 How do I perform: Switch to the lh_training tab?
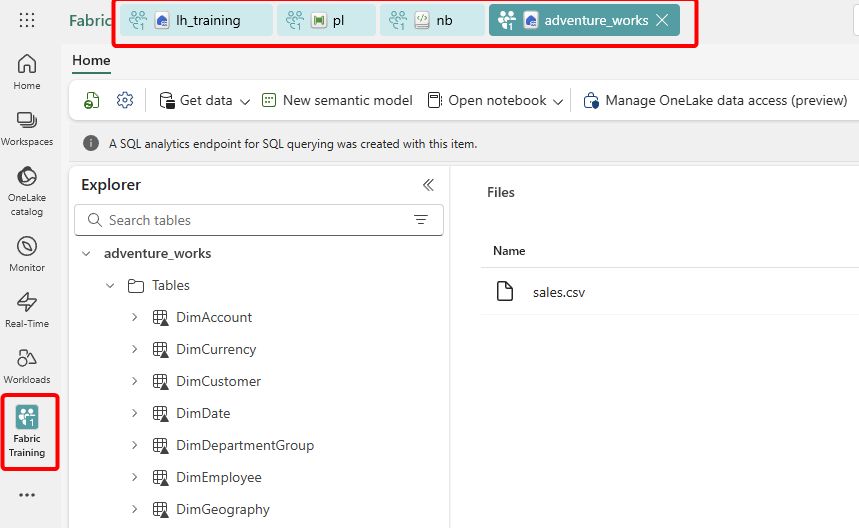[x=196, y=20]
